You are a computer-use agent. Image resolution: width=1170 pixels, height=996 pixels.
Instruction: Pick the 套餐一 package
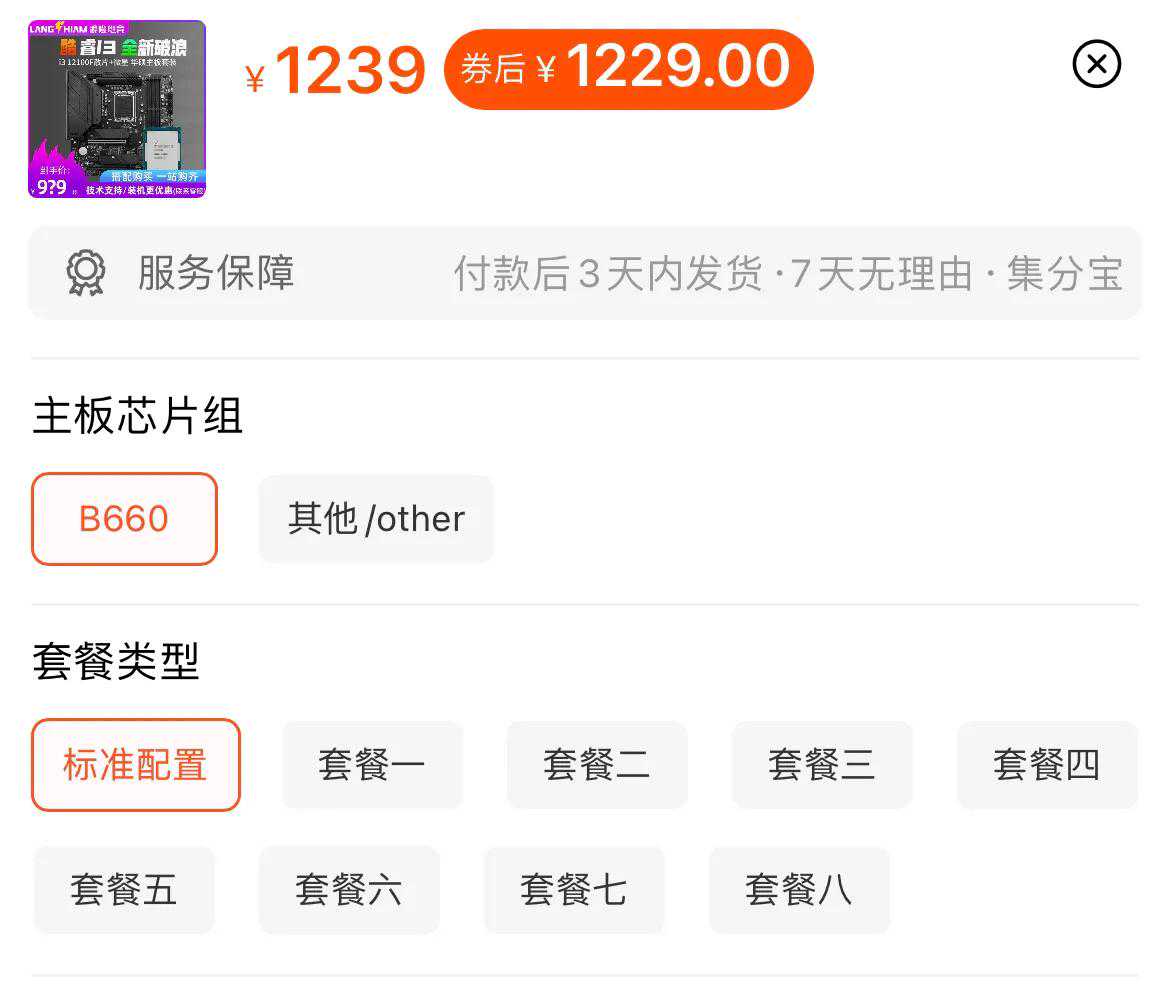372,765
